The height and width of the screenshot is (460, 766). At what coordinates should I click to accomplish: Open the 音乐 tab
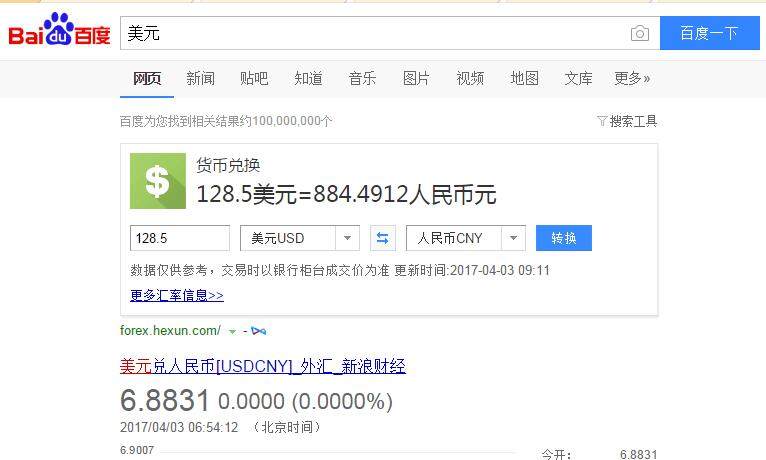click(x=362, y=78)
